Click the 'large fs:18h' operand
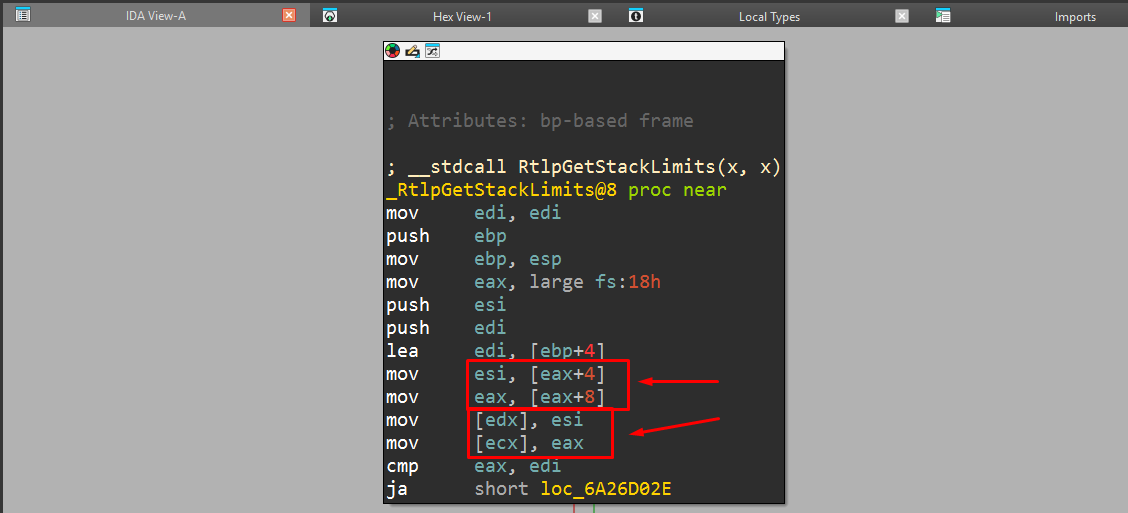 click(x=595, y=282)
